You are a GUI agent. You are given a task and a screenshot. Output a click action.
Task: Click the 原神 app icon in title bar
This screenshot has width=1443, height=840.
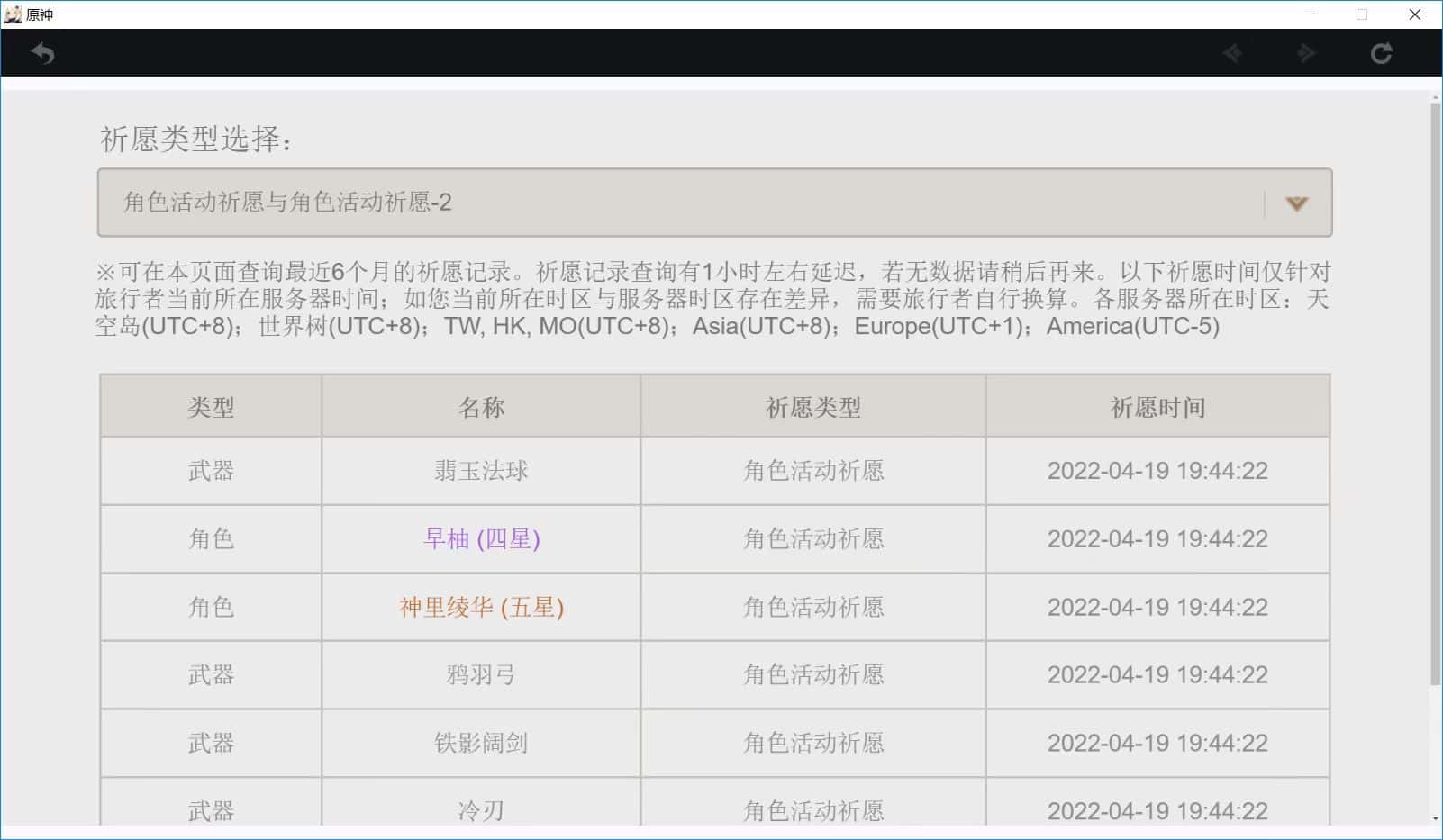tap(13, 14)
